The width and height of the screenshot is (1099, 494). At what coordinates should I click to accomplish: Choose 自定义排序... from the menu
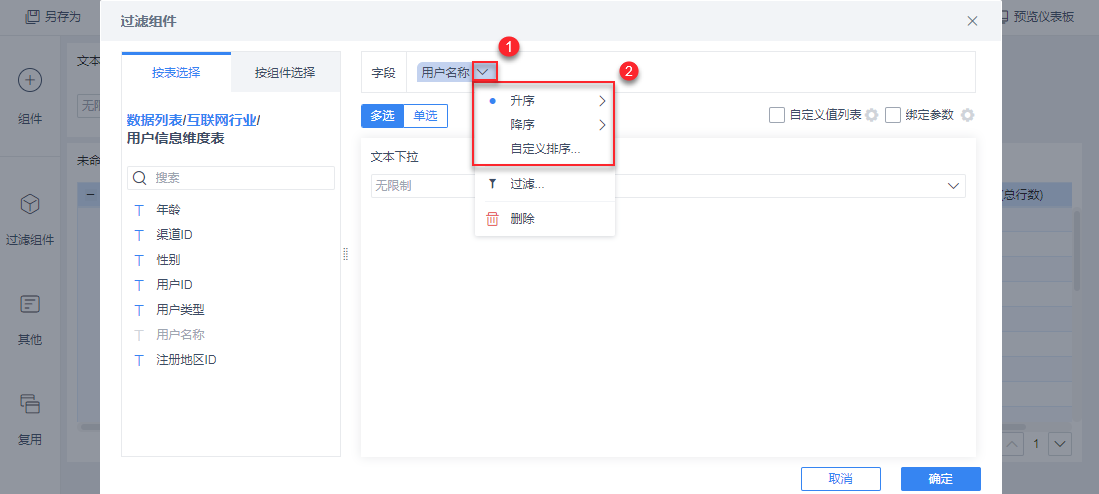[545, 150]
